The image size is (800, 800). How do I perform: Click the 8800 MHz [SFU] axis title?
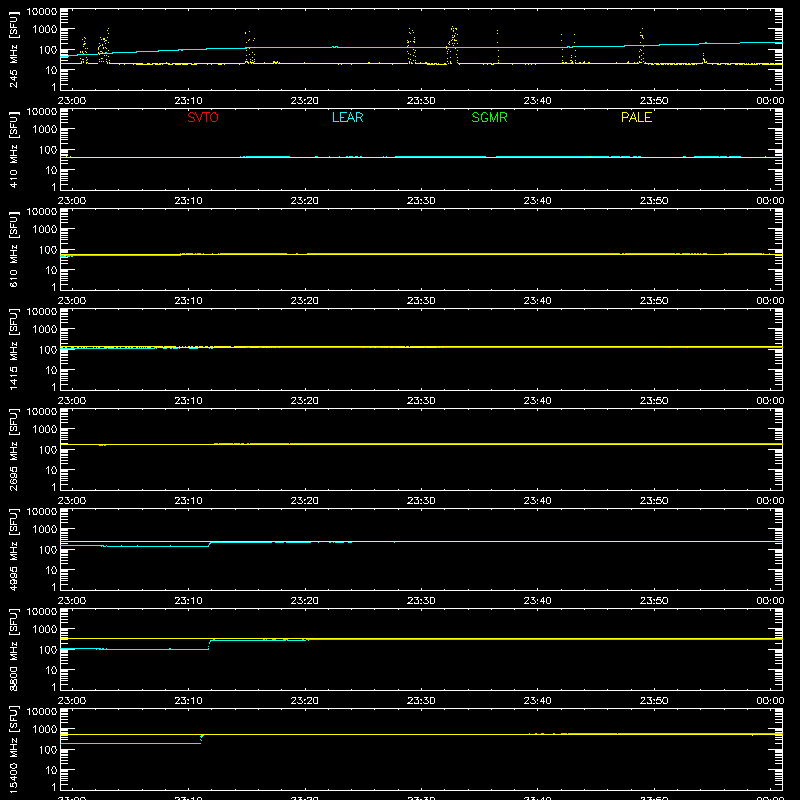click(13, 649)
